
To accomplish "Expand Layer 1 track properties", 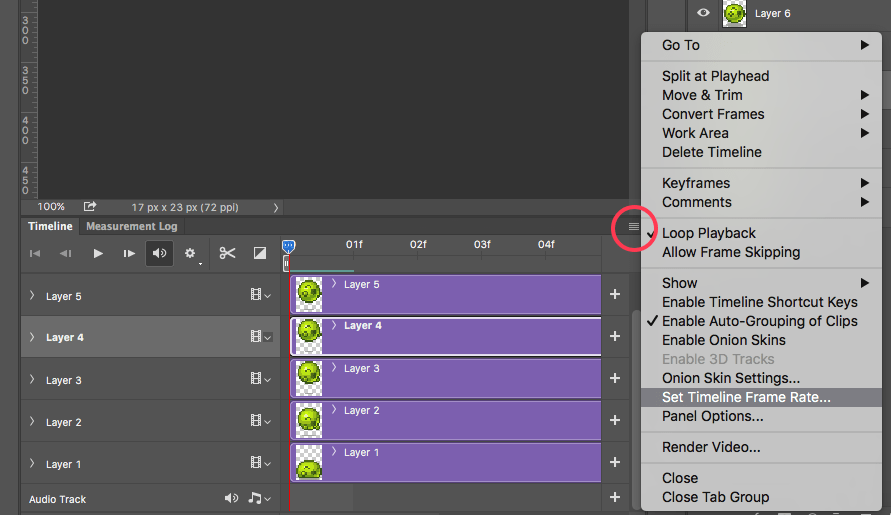I will [x=32, y=463].
